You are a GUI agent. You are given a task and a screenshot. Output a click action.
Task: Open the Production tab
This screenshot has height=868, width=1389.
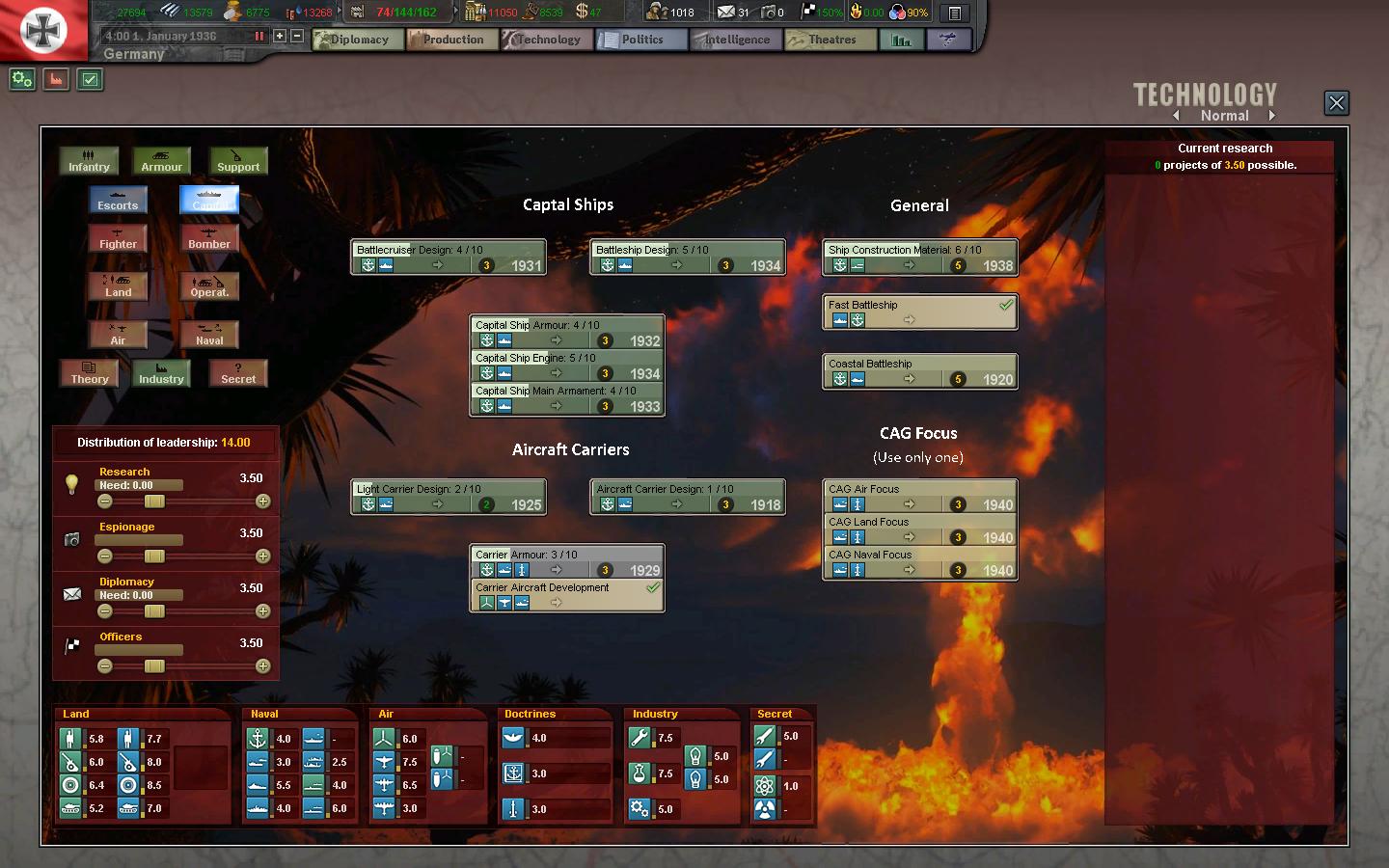[x=452, y=40]
